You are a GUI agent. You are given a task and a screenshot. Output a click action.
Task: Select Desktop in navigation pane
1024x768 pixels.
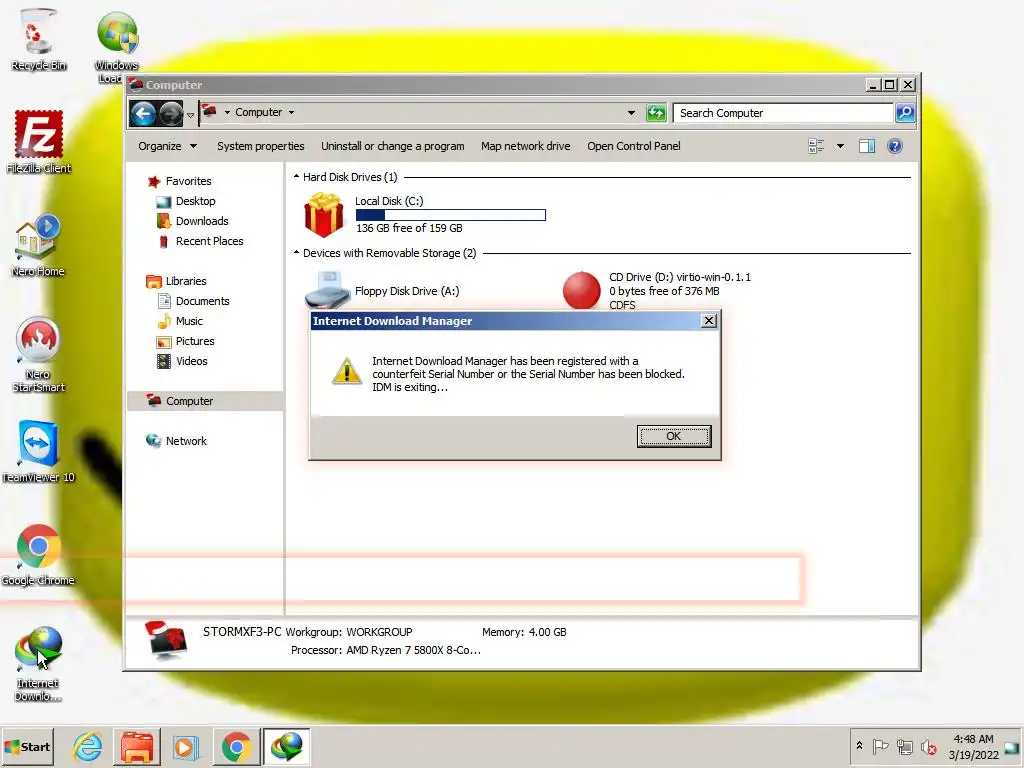point(195,201)
